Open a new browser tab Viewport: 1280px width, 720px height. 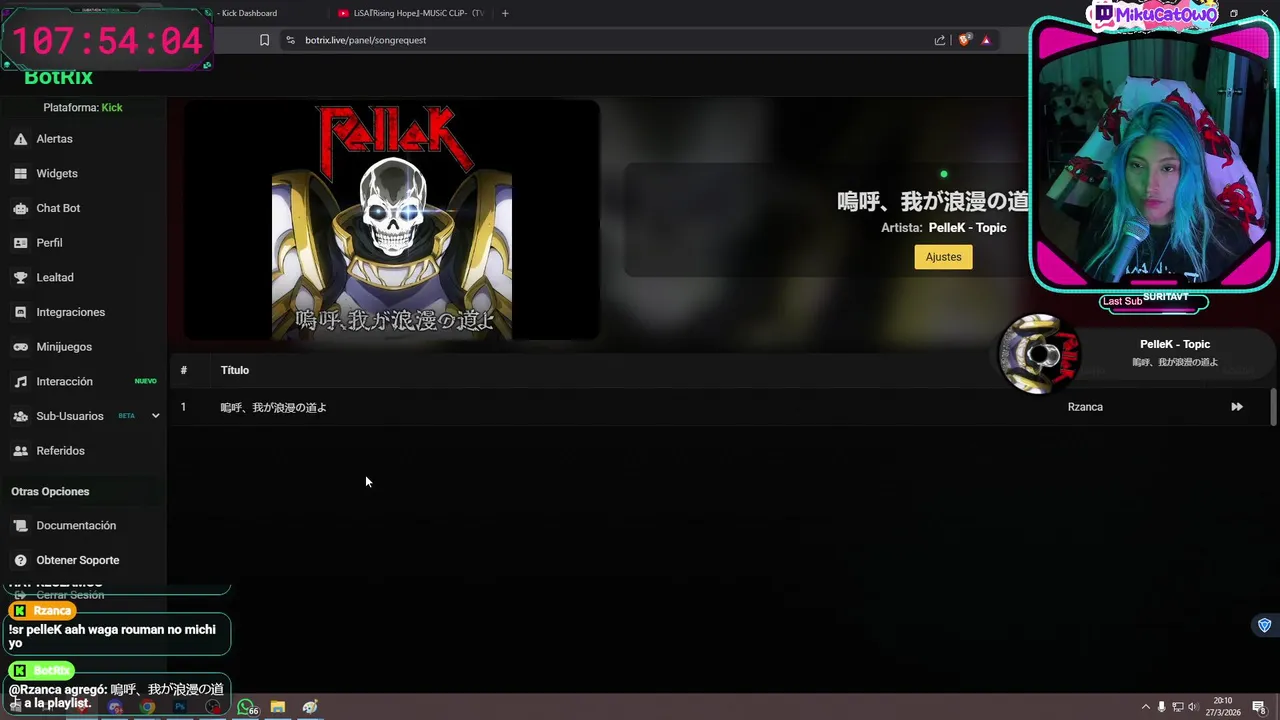tap(505, 13)
